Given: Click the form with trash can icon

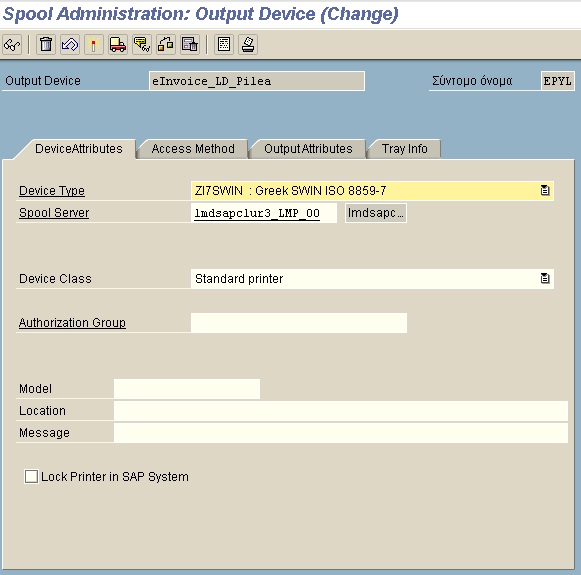Looking at the screenshot, I should click(x=190, y=45).
